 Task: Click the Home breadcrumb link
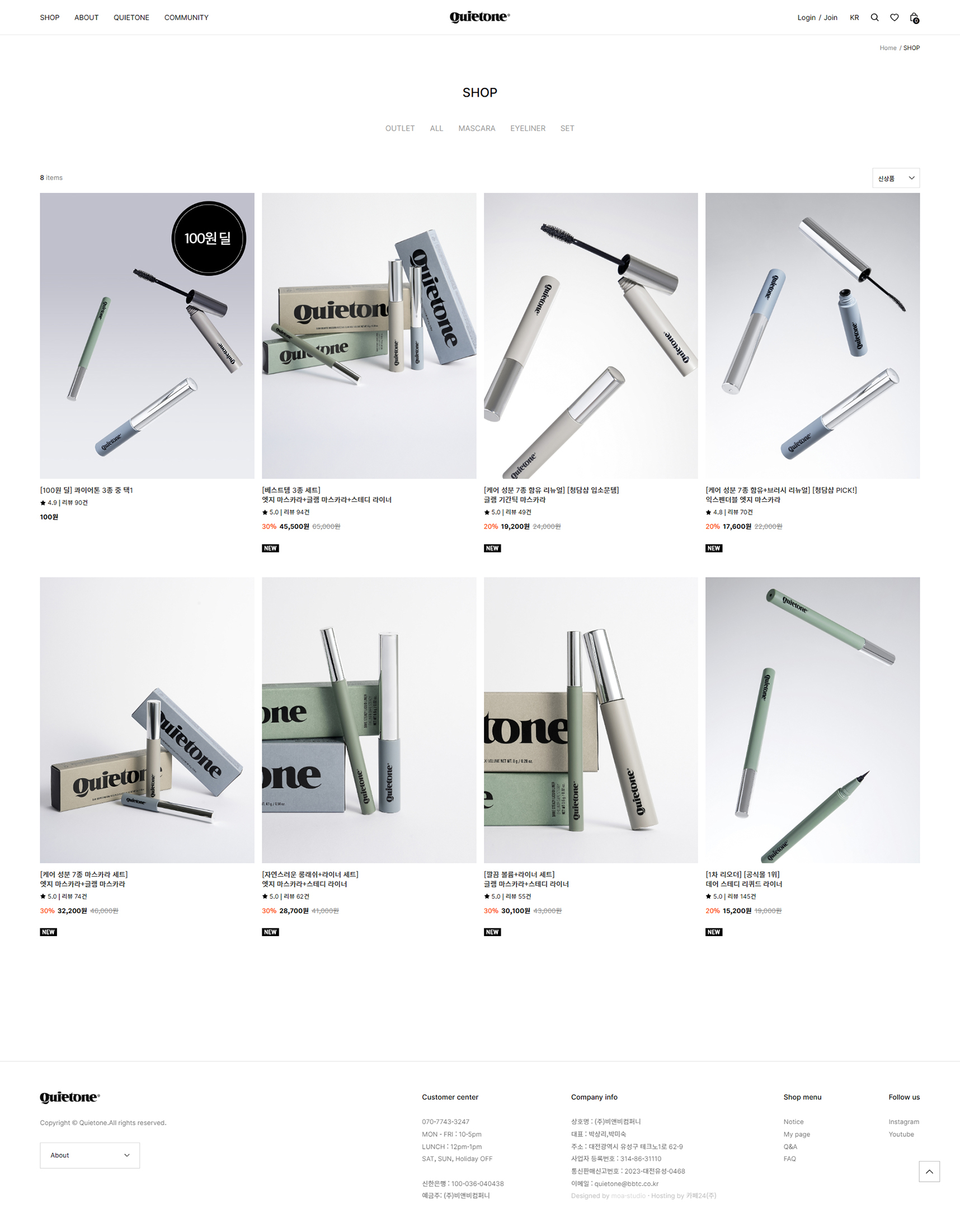click(888, 48)
